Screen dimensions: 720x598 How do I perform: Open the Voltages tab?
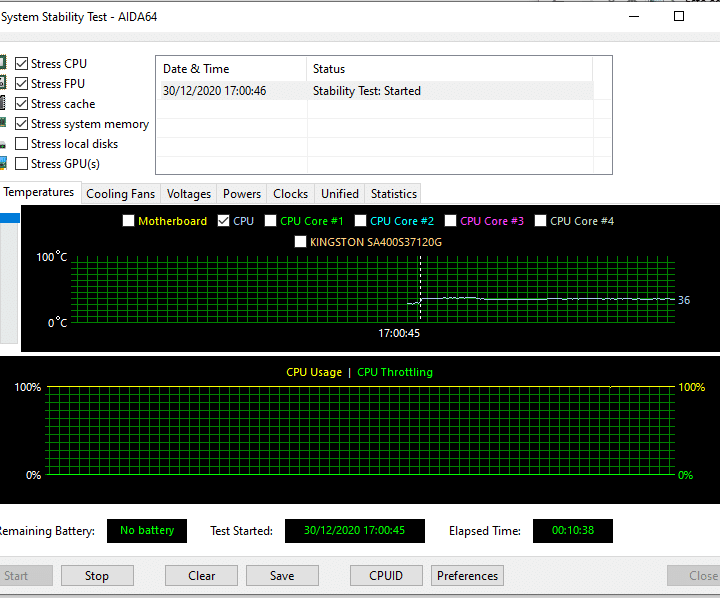coord(189,194)
